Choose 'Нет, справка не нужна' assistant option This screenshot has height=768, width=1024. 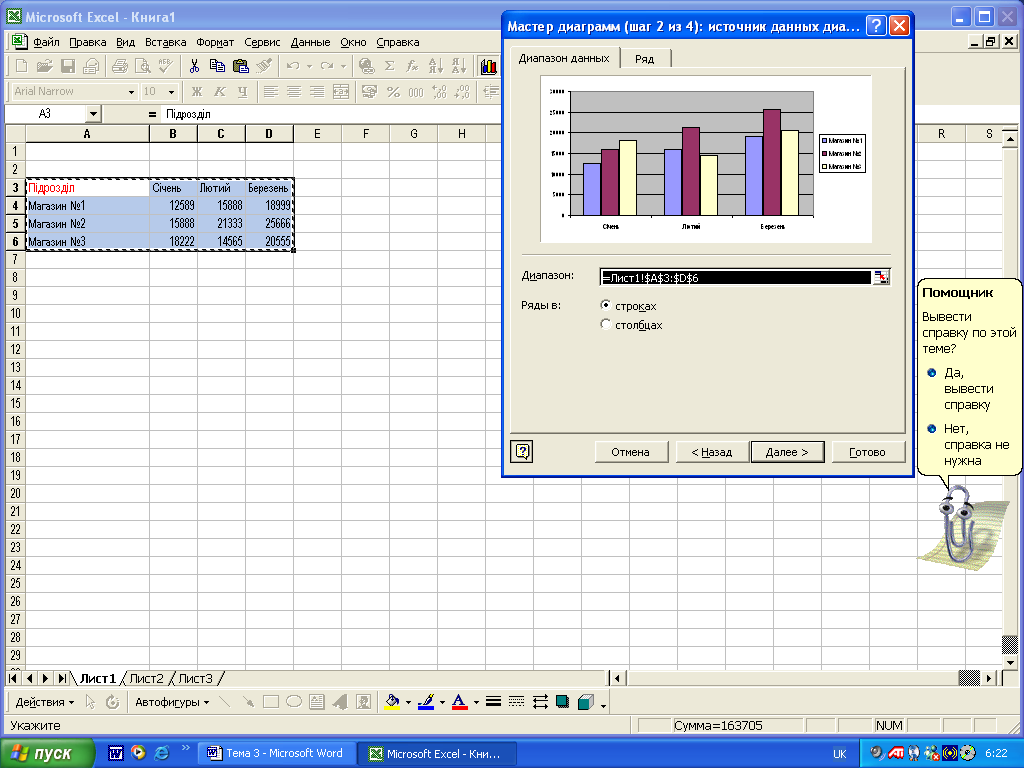point(968,445)
